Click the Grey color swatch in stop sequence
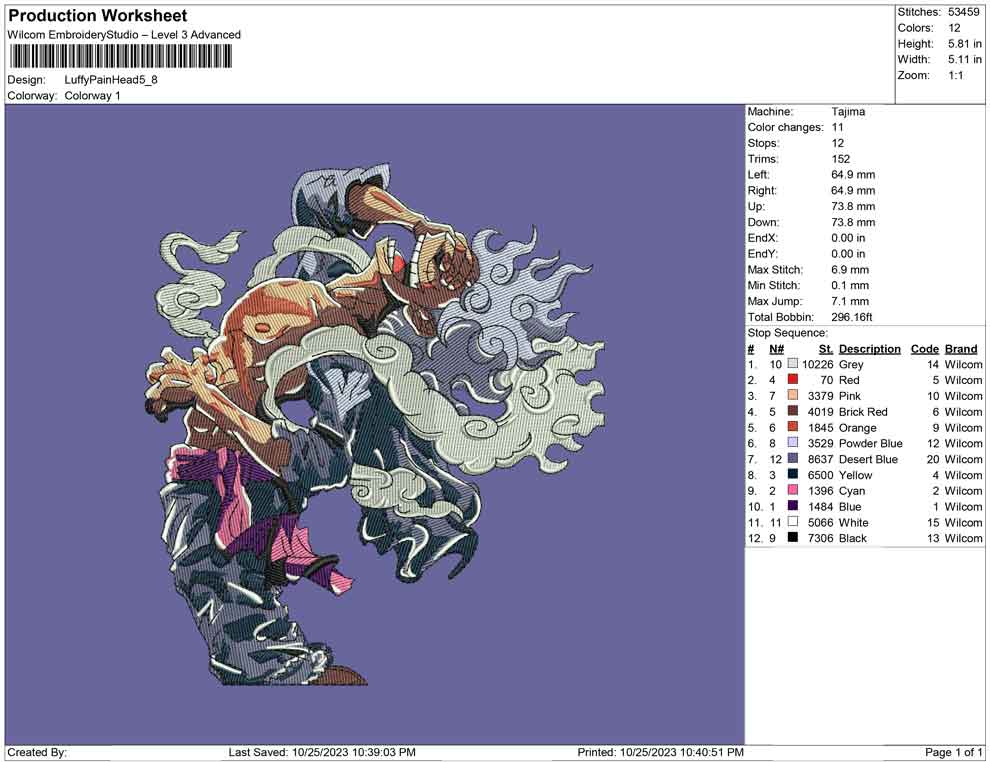Image resolution: width=990 pixels, height=762 pixels. 792,364
